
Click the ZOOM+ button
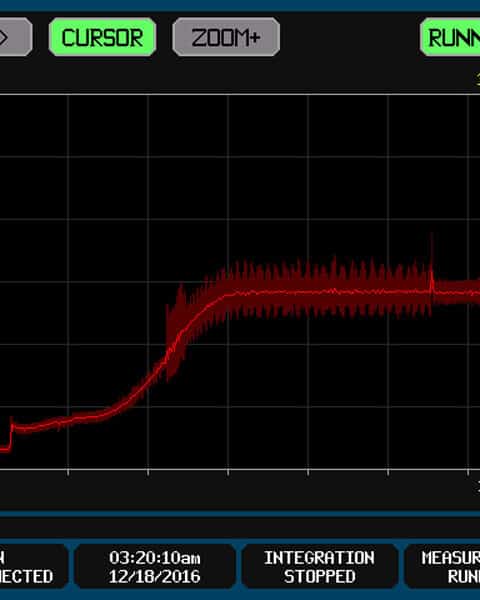click(226, 37)
